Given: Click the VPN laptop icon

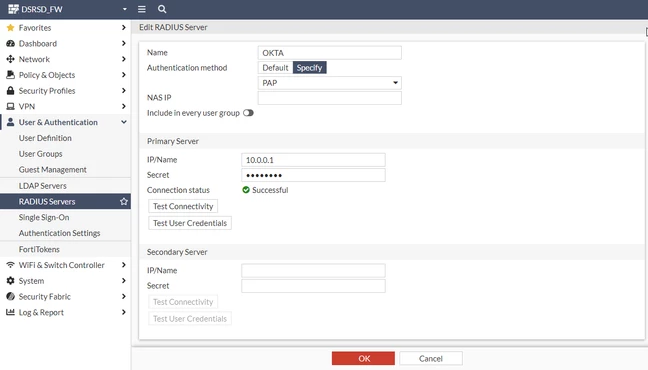Looking at the screenshot, I should [x=10, y=106].
